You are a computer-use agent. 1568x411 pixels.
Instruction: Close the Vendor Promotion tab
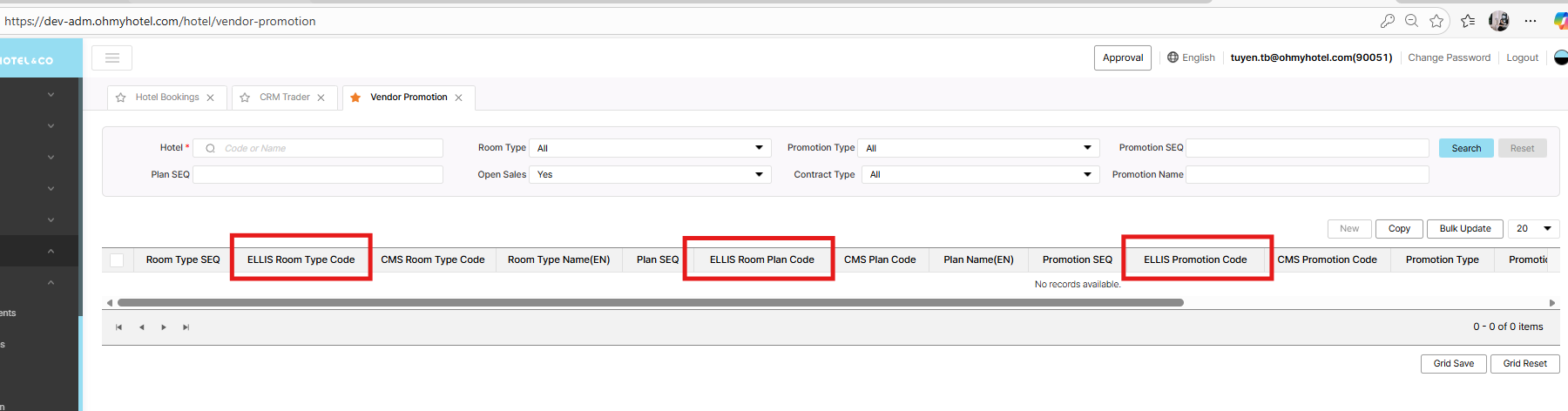tap(458, 98)
